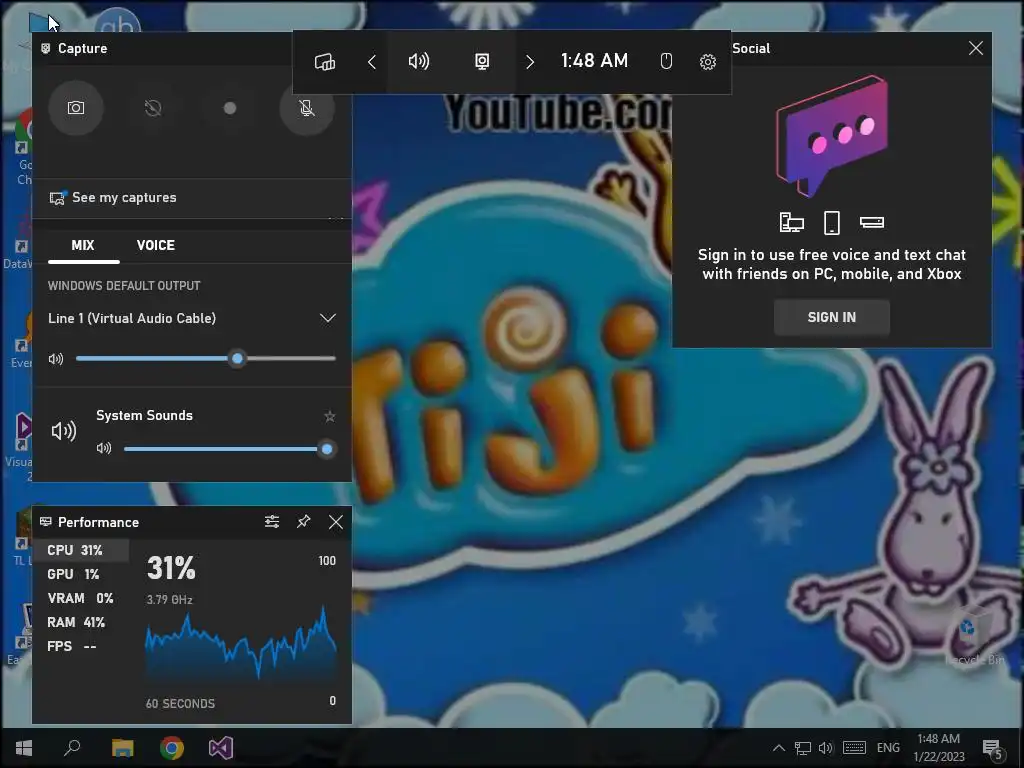Toggle the Capture widget in Game Bar
Viewport: 1024px width, 768px height.
click(482, 62)
